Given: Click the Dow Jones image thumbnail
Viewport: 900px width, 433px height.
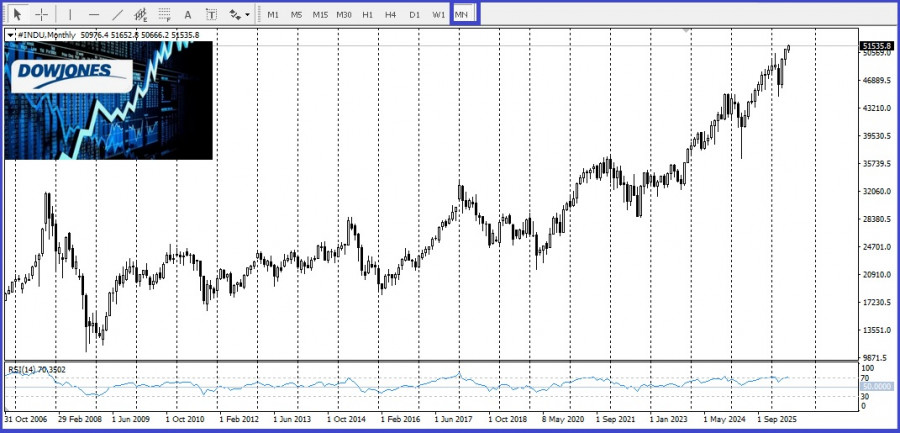Looking at the screenshot, I should tap(108, 100).
